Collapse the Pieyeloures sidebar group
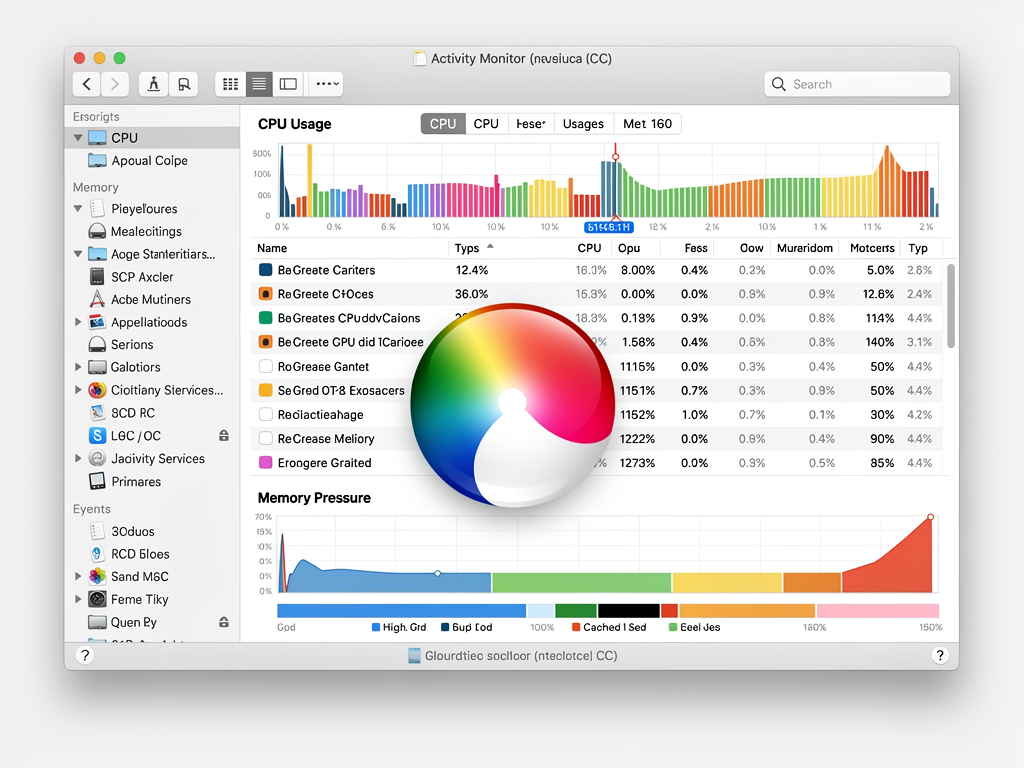The width and height of the screenshot is (1024, 768). pyautogui.click(x=78, y=209)
